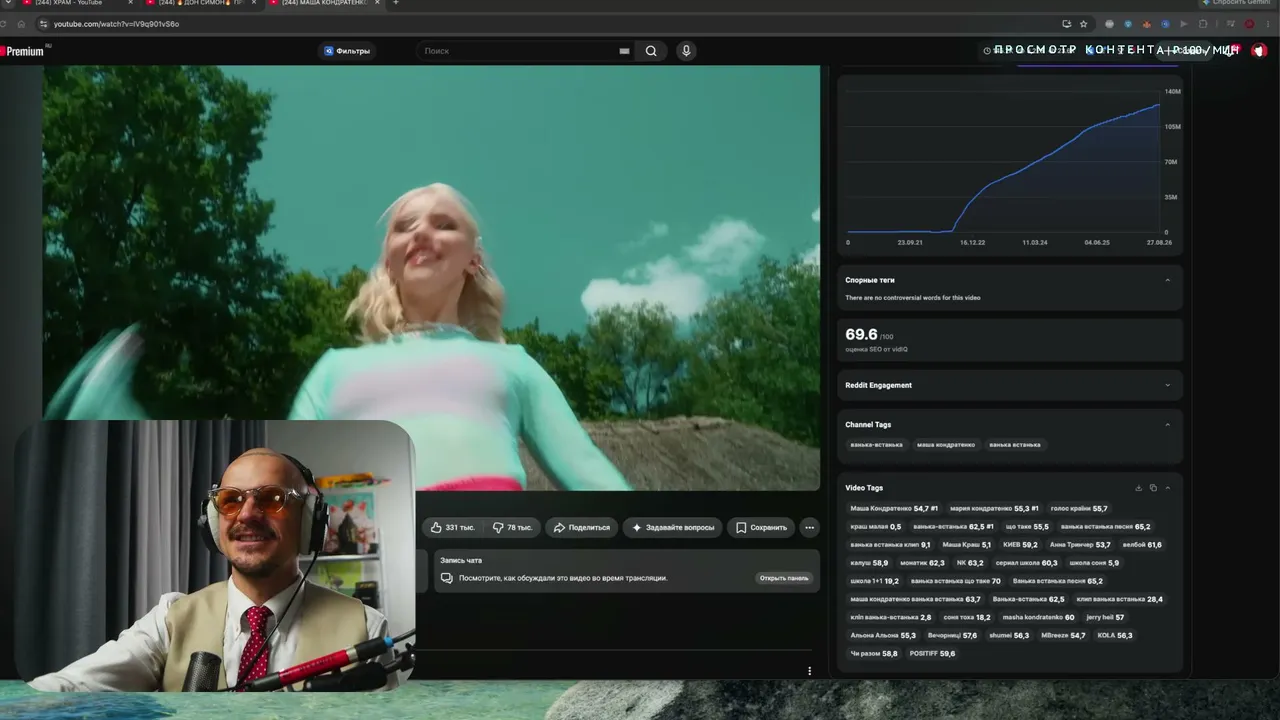1280x720 pixels.
Task: Select video tag 'КИЕВ 59,2'
Action: (x=1020, y=545)
